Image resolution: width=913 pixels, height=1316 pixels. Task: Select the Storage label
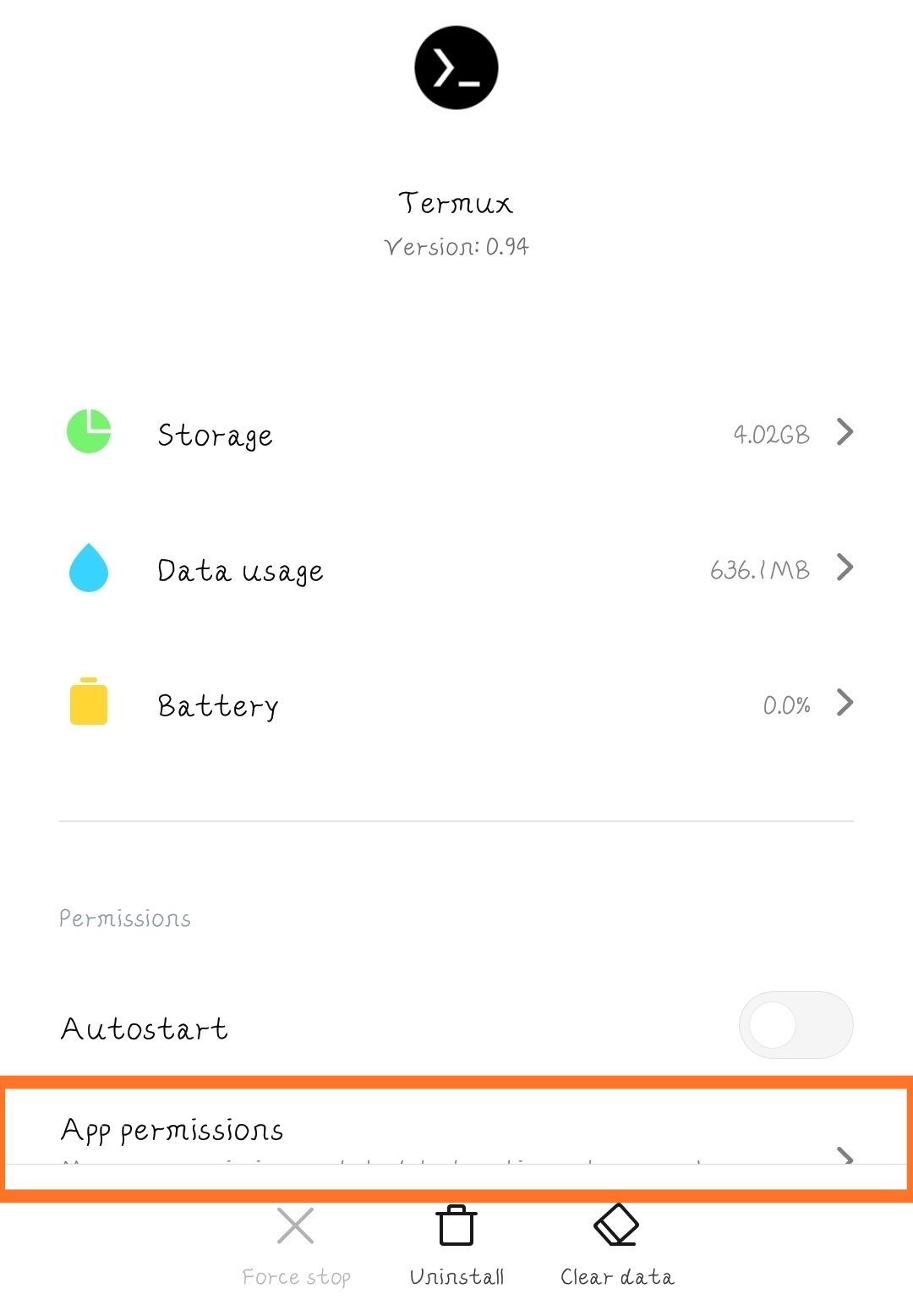(x=215, y=436)
